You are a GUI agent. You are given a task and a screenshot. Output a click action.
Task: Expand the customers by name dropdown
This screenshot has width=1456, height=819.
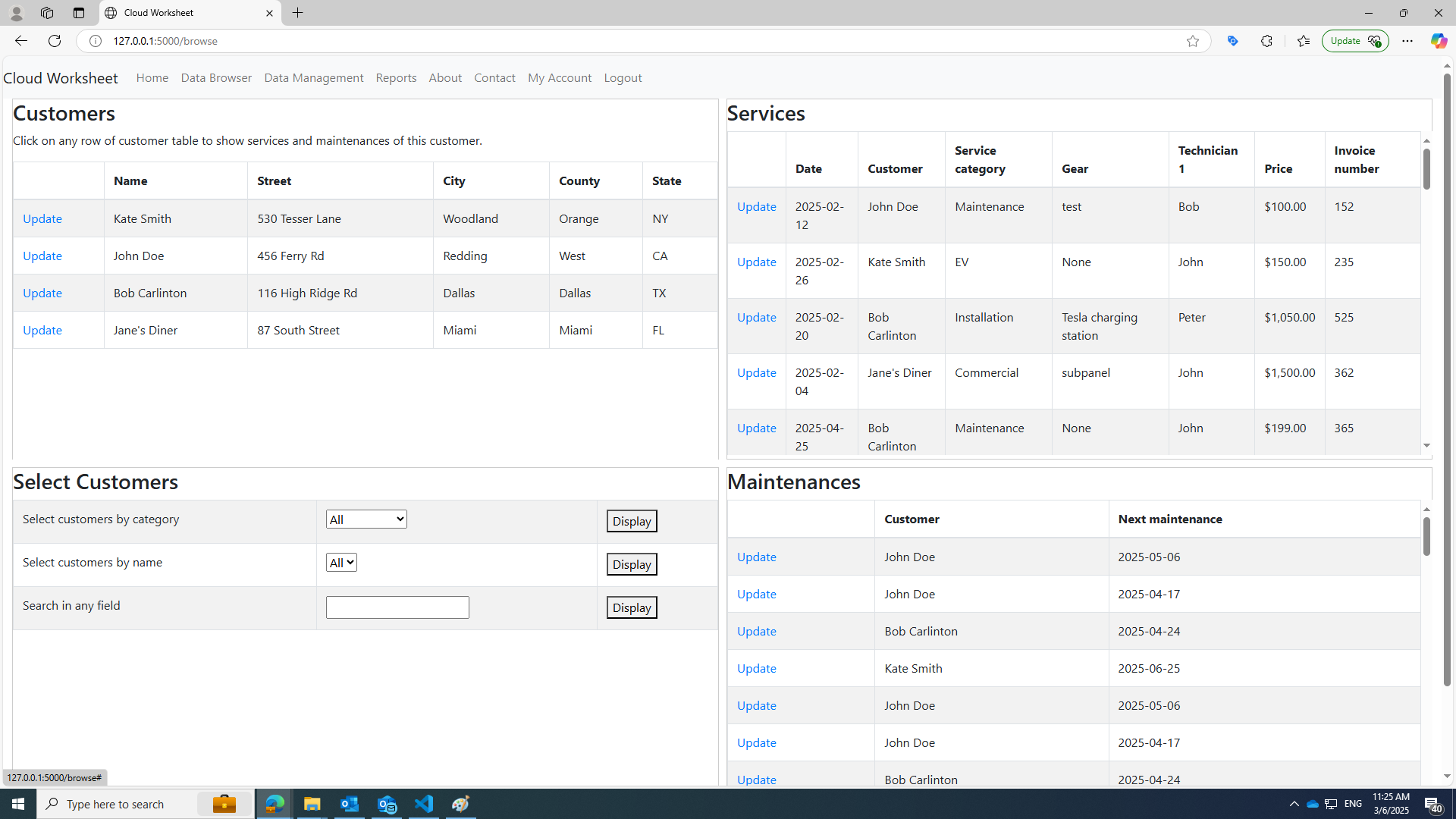341,563
